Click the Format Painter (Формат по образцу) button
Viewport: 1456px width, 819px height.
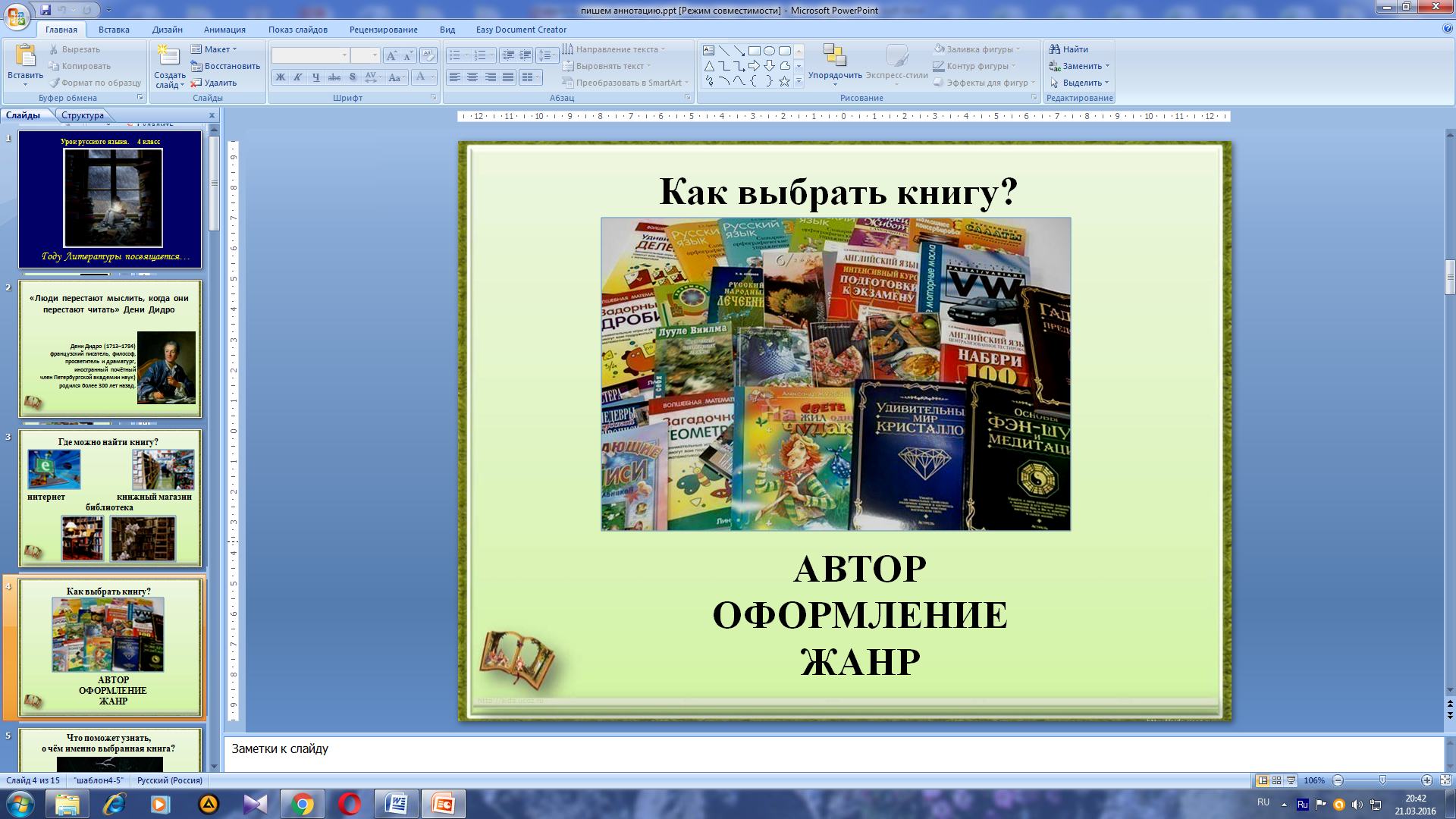tap(95, 83)
